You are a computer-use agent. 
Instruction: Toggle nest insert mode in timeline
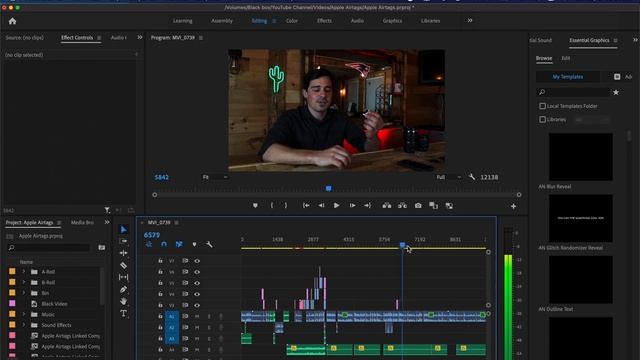tap(149, 244)
